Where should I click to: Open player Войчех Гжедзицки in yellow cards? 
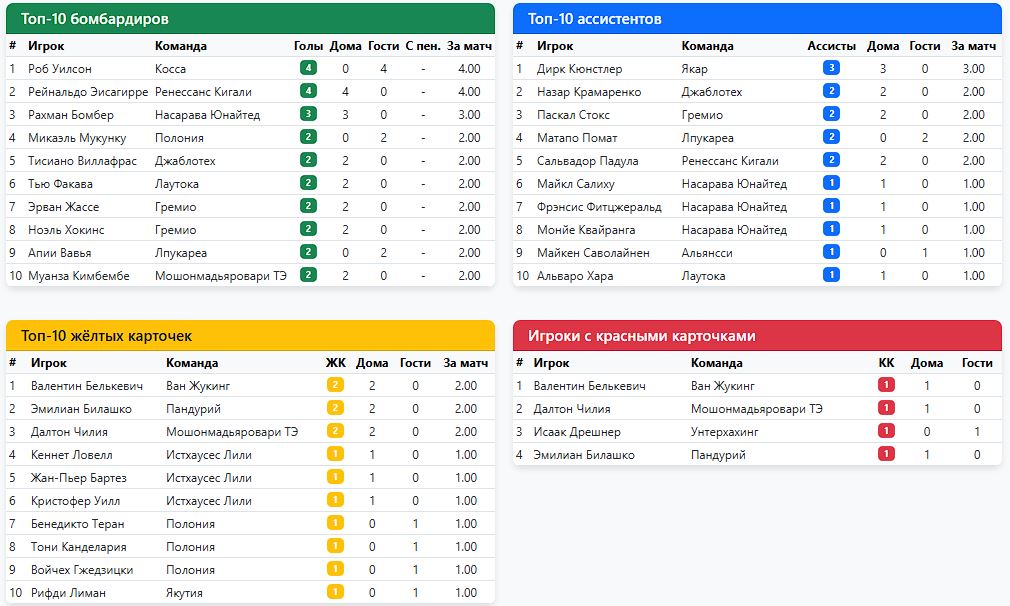[x=82, y=570]
